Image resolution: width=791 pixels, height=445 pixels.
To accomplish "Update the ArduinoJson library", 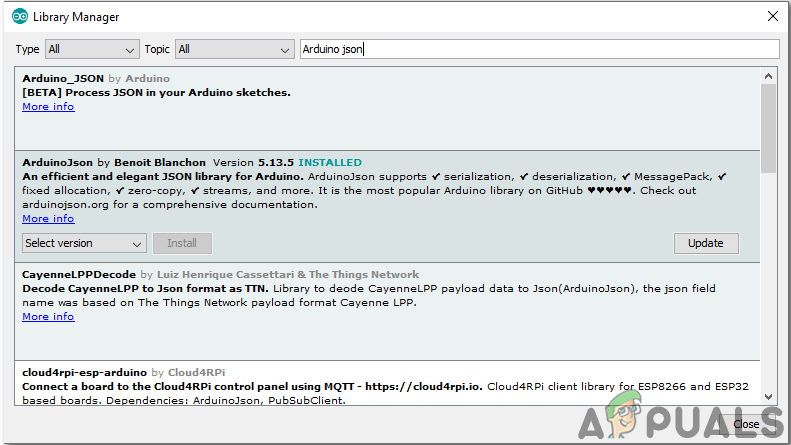I will [x=706, y=243].
